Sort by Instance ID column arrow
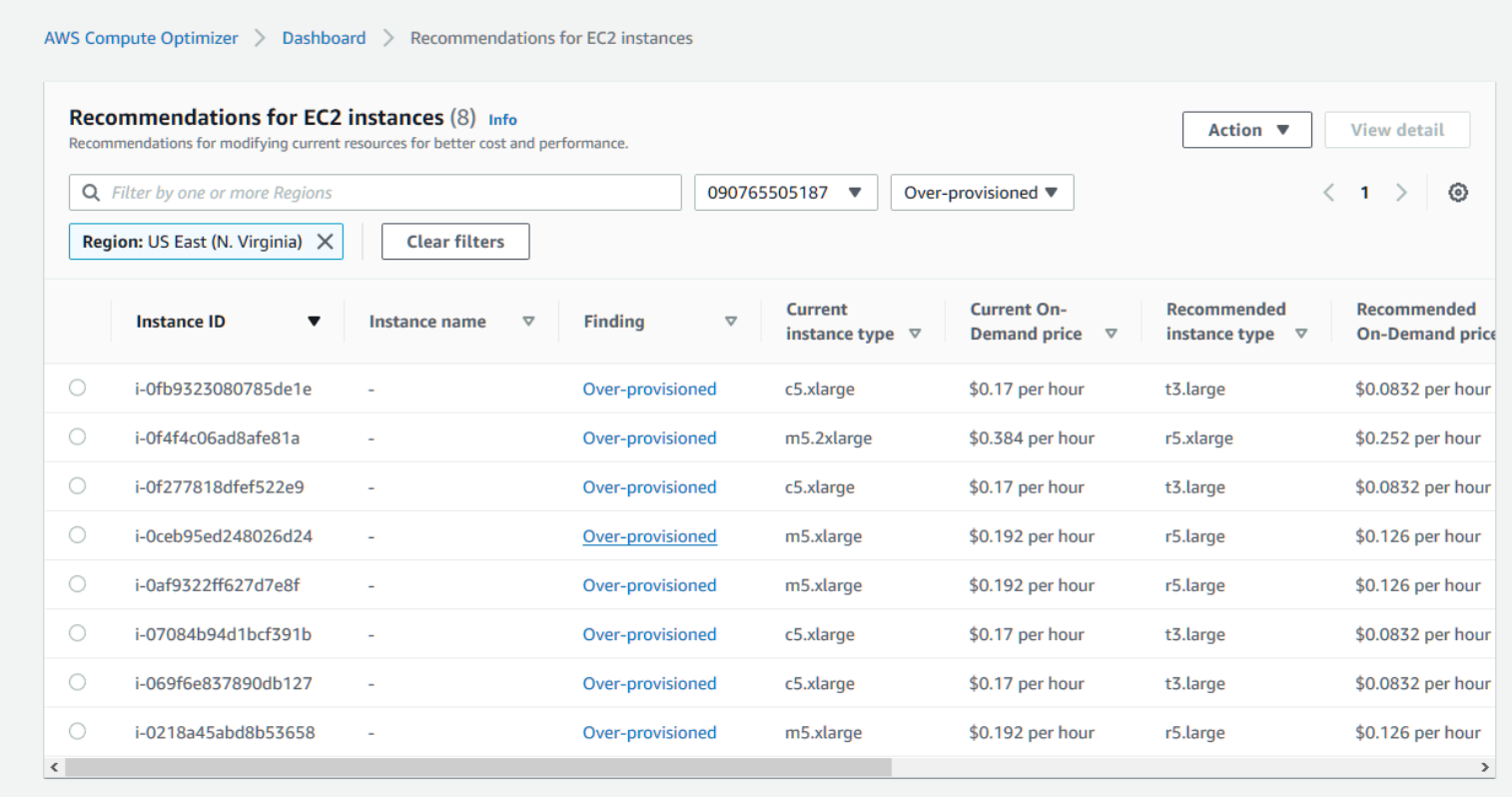1512x797 pixels. pyautogui.click(x=314, y=322)
